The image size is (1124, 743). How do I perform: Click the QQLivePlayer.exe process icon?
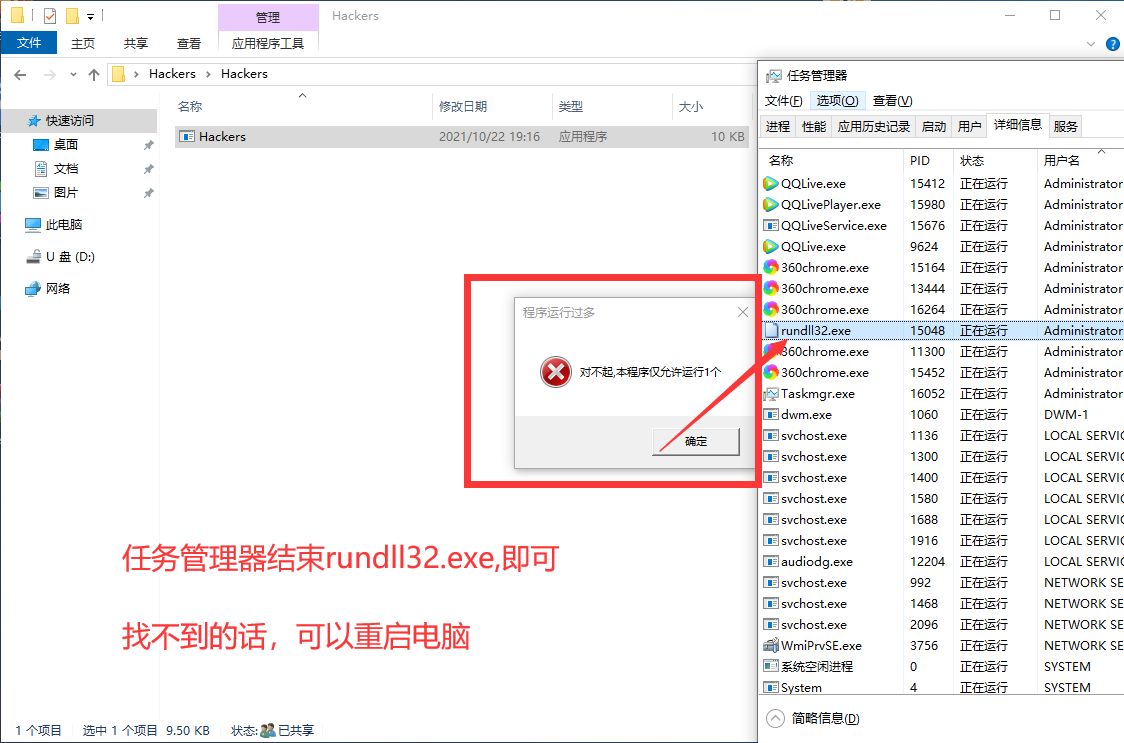coord(770,205)
